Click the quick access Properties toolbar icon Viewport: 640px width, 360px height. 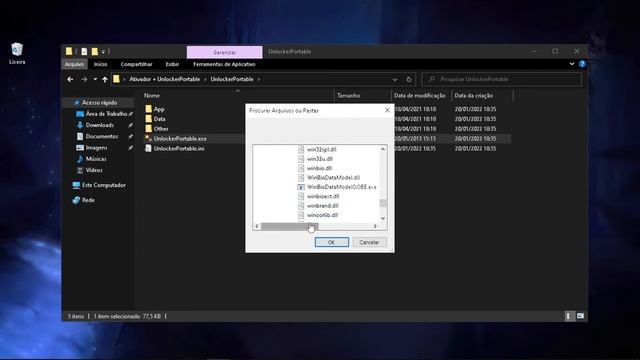84,51
